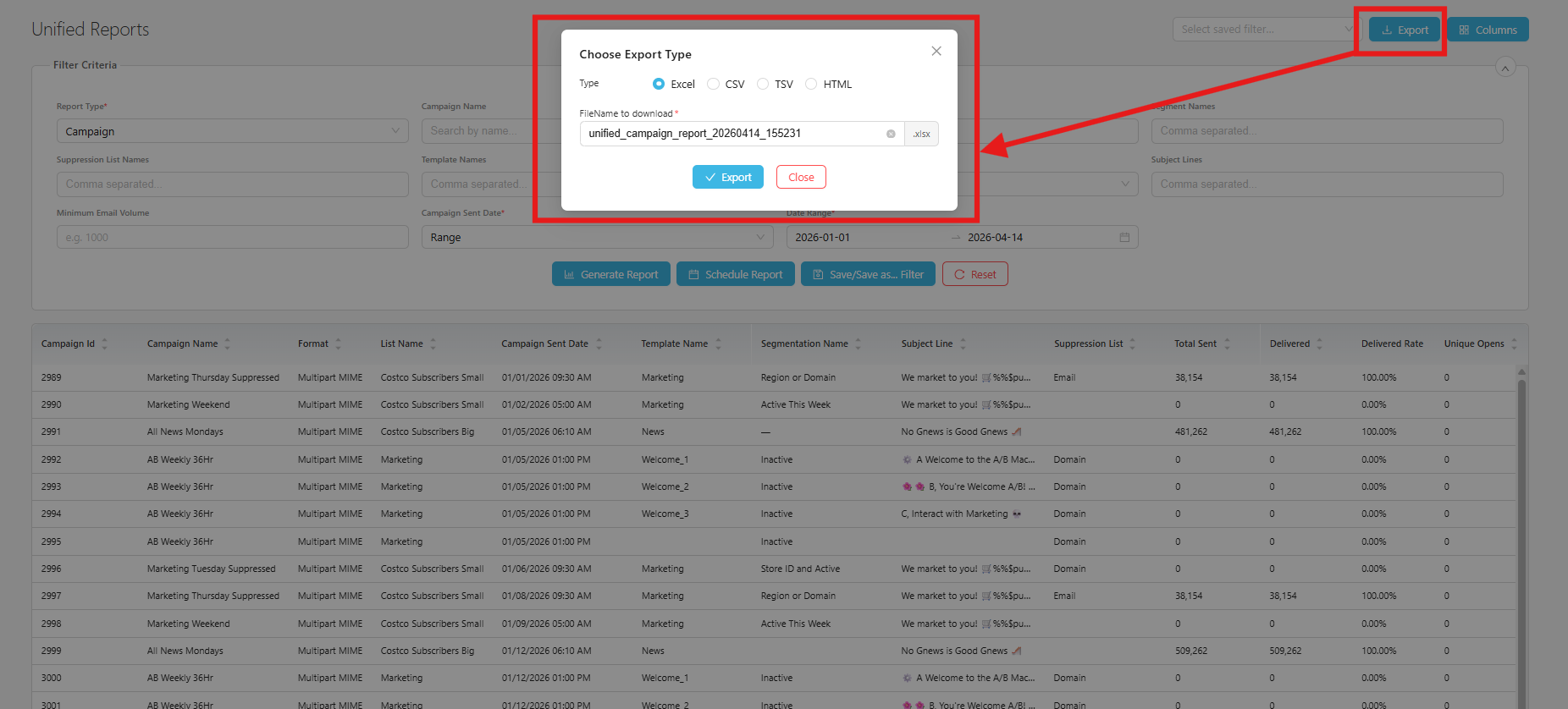Select the TSV radio option
1568x709 pixels.
coord(763,84)
